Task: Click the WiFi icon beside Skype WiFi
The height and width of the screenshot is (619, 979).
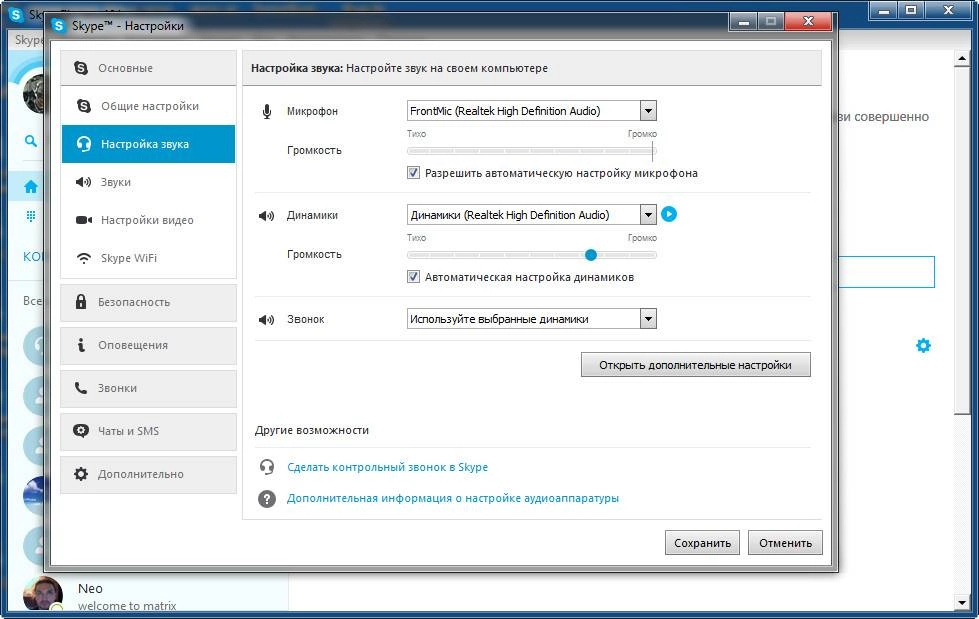Action: click(x=84, y=258)
